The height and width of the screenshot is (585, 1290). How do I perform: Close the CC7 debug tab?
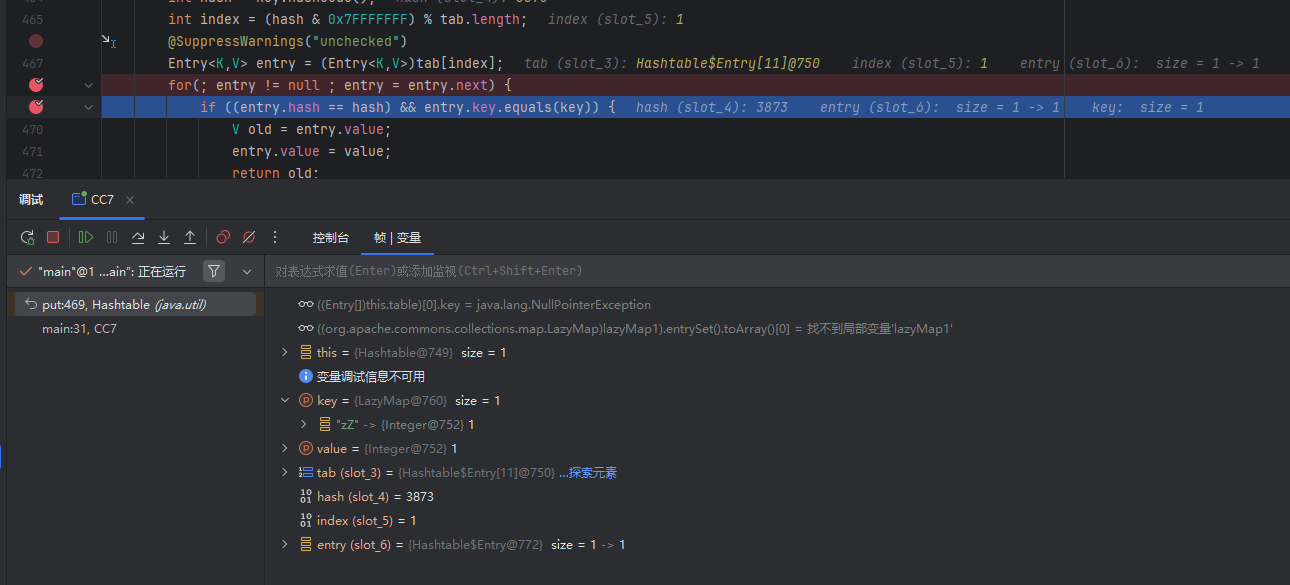130,200
